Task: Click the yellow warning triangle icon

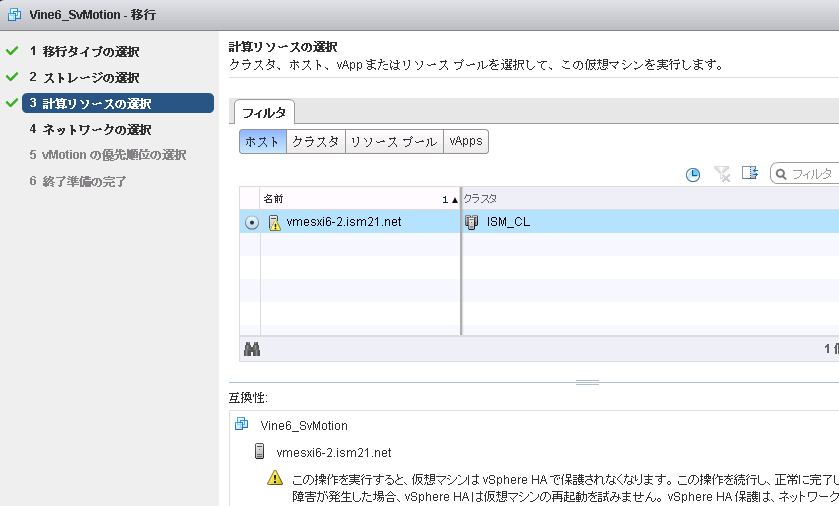Action: [x=275, y=479]
